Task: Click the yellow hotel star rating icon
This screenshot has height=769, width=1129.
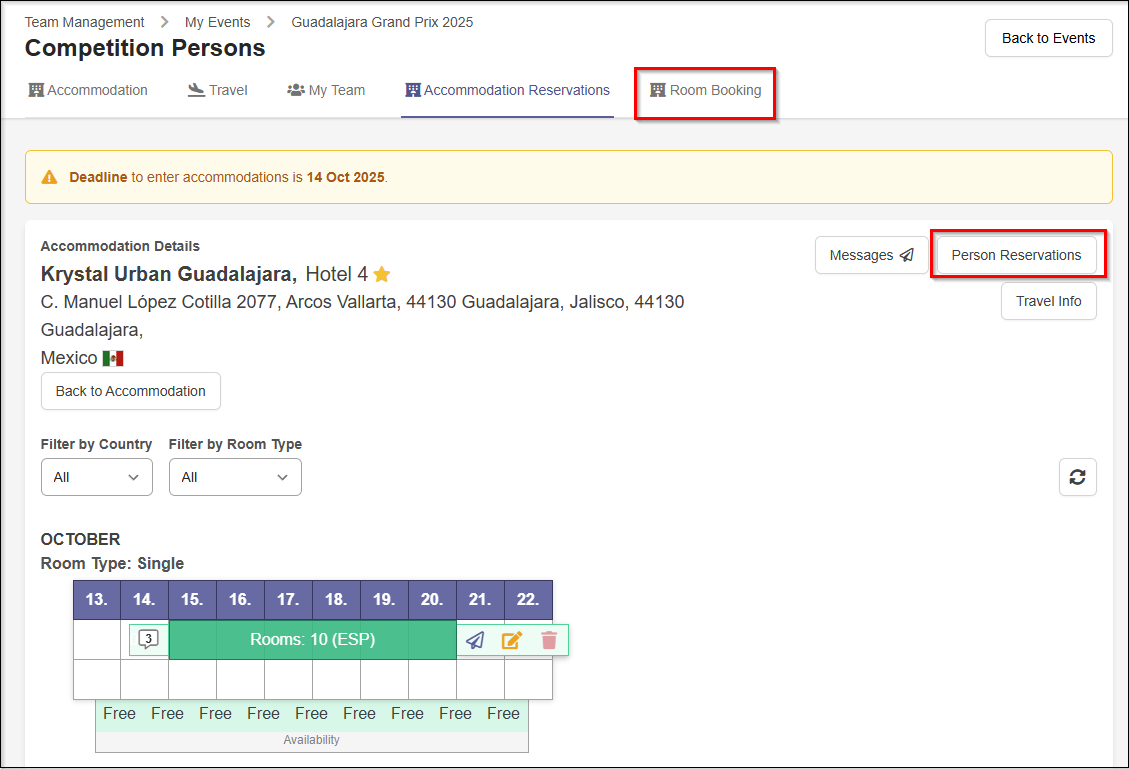Action: (x=382, y=274)
